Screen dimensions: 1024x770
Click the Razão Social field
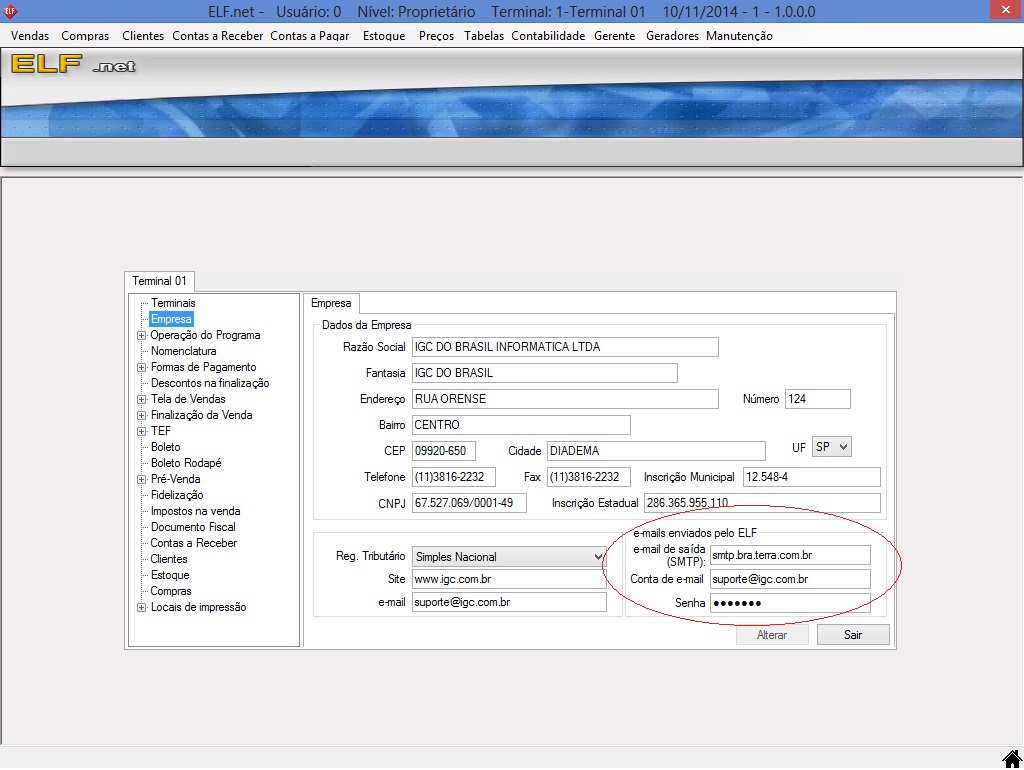[x=565, y=347]
